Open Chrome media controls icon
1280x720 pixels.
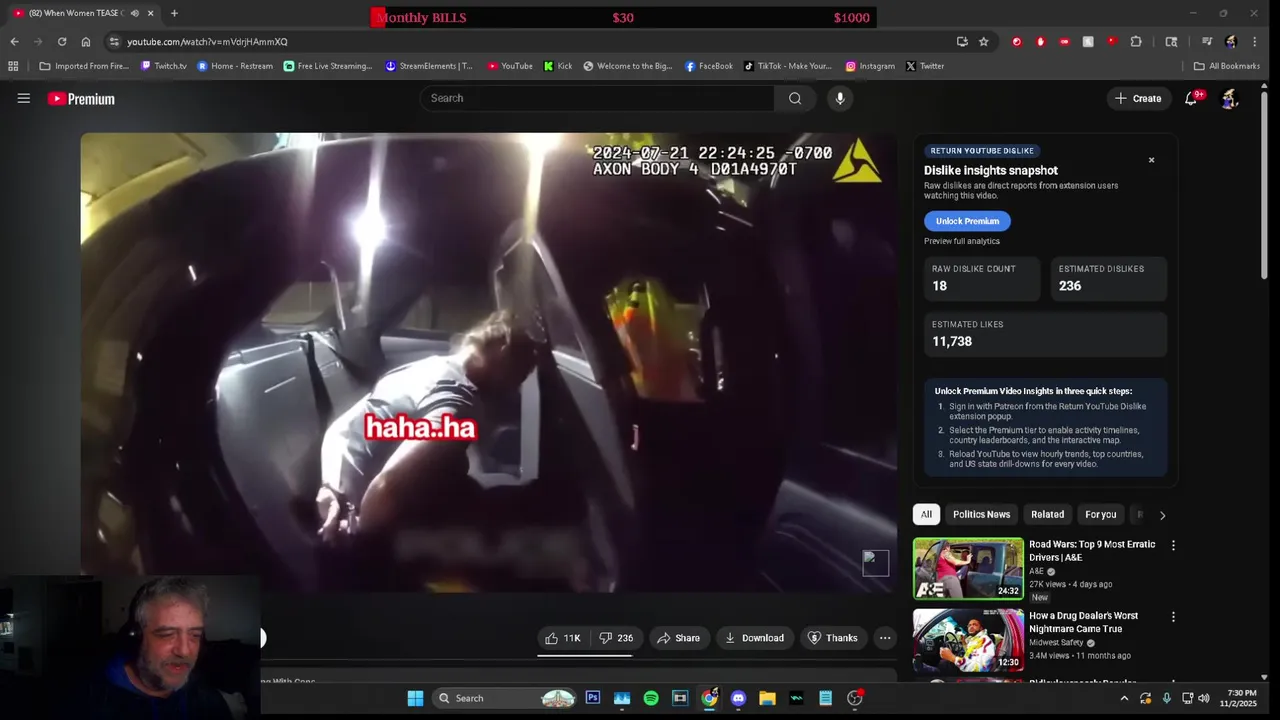[1207, 42]
